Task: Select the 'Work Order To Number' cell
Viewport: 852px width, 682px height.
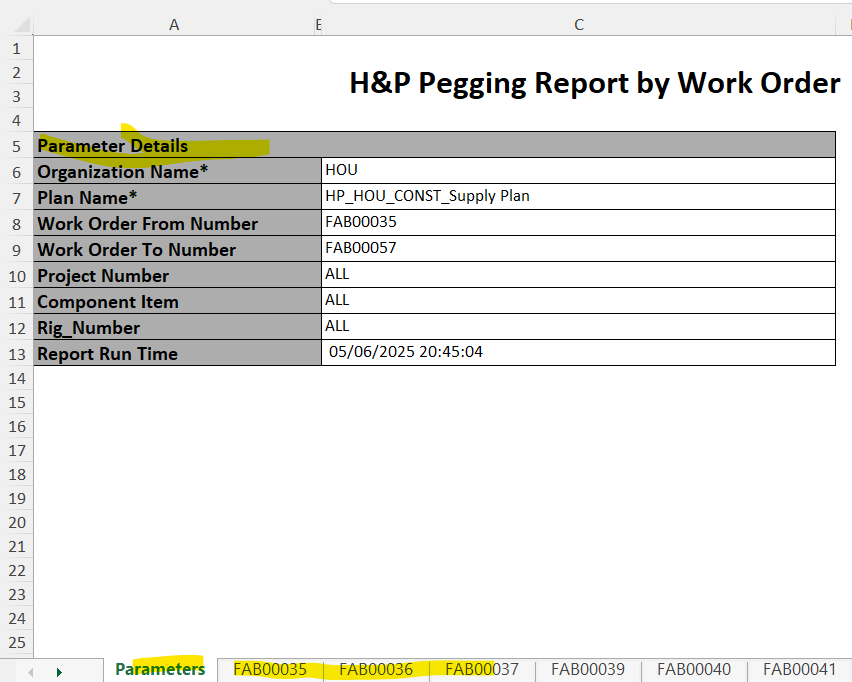Action: [178, 249]
